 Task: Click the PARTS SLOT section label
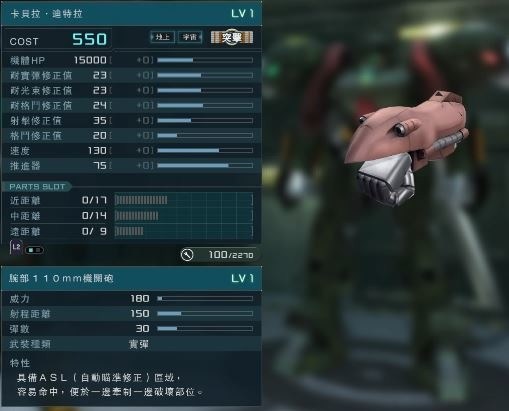pyautogui.click(x=37, y=187)
